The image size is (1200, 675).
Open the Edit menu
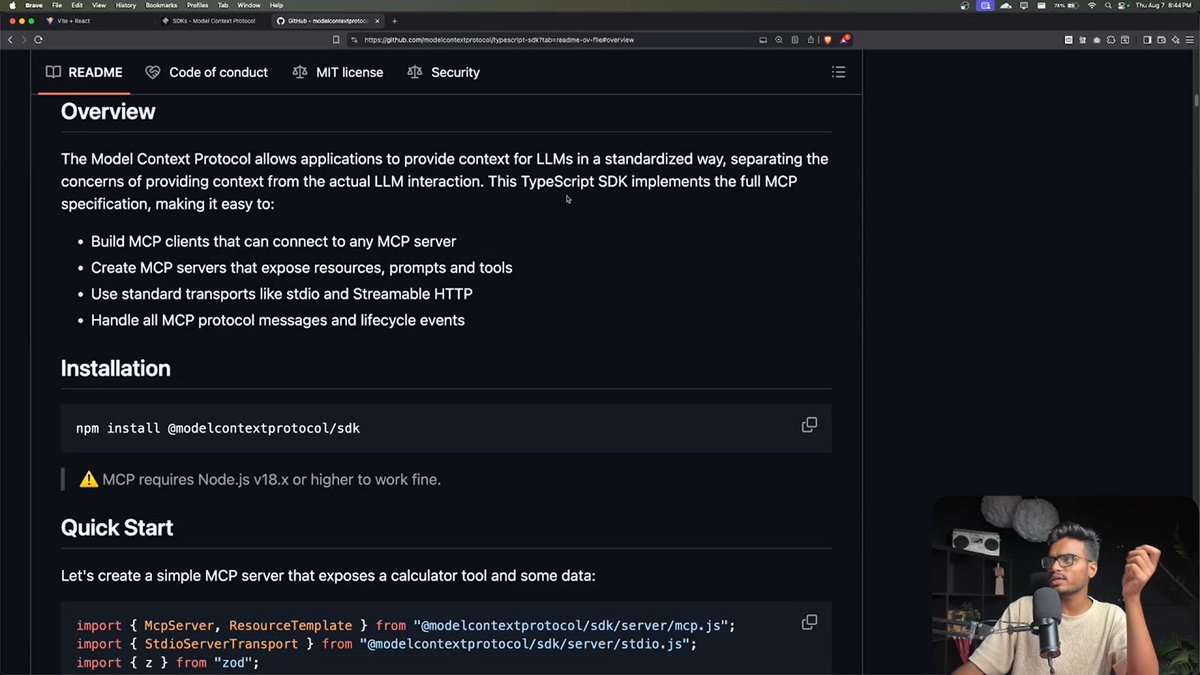tap(77, 5)
